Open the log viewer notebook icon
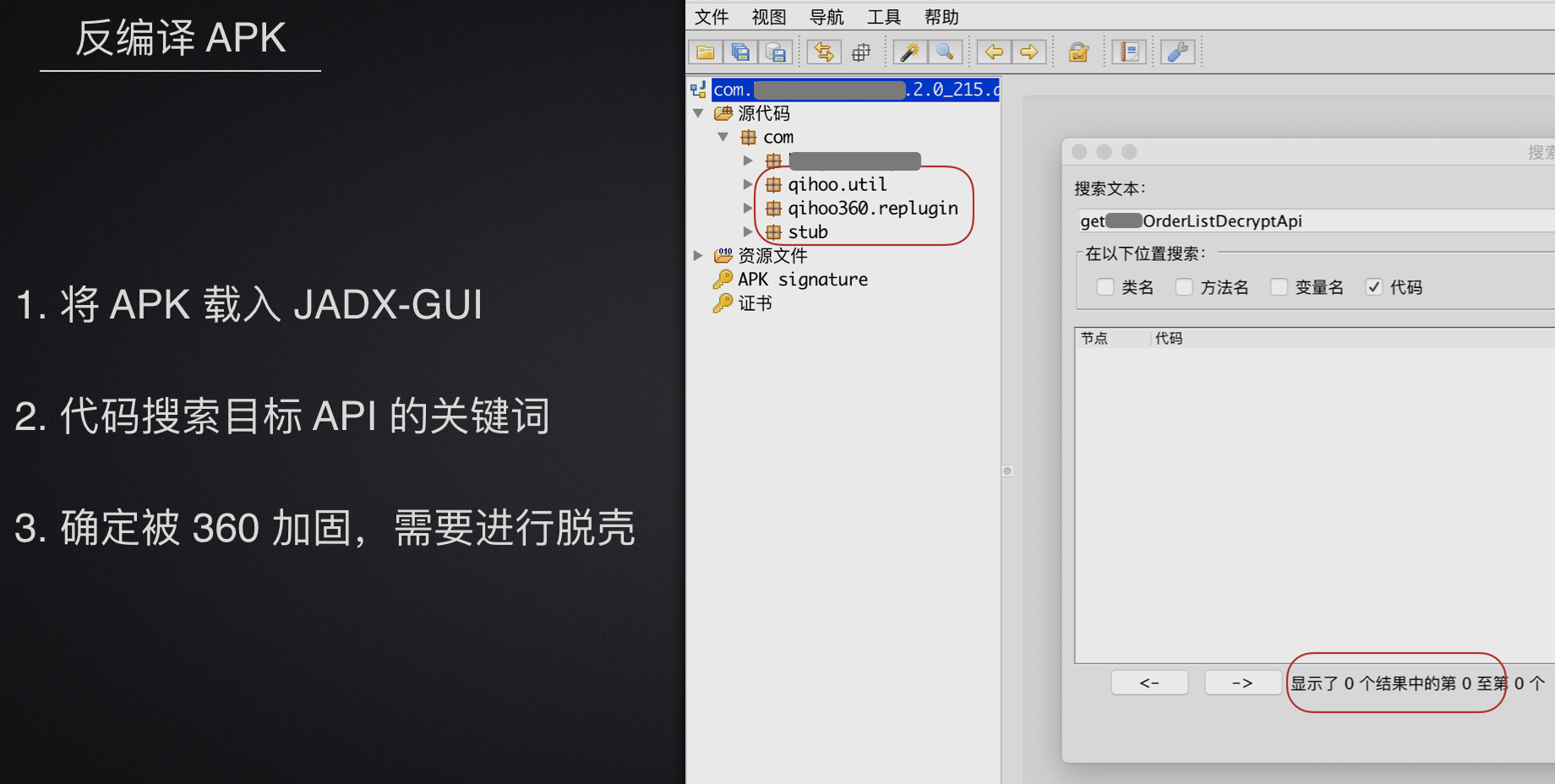This screenshot has height=784, width=1555. coord(1129,52)
